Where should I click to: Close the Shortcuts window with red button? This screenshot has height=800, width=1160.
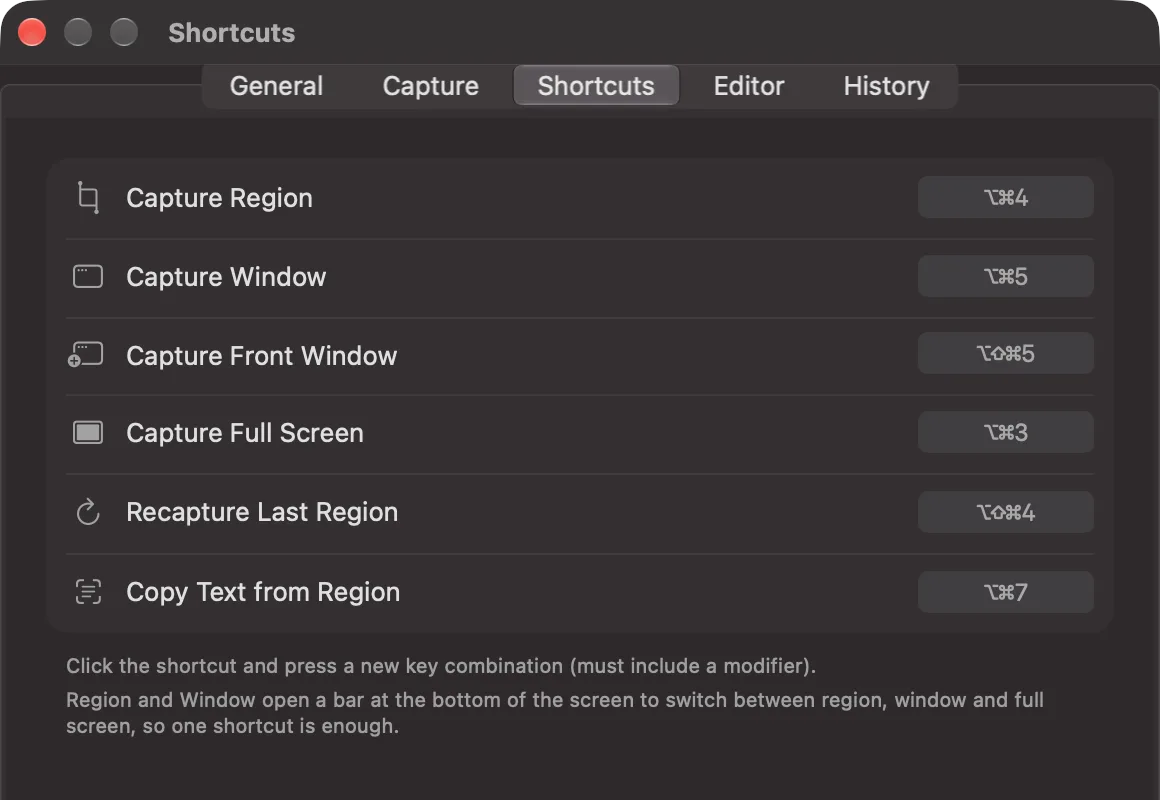click(x=32, y=33)
